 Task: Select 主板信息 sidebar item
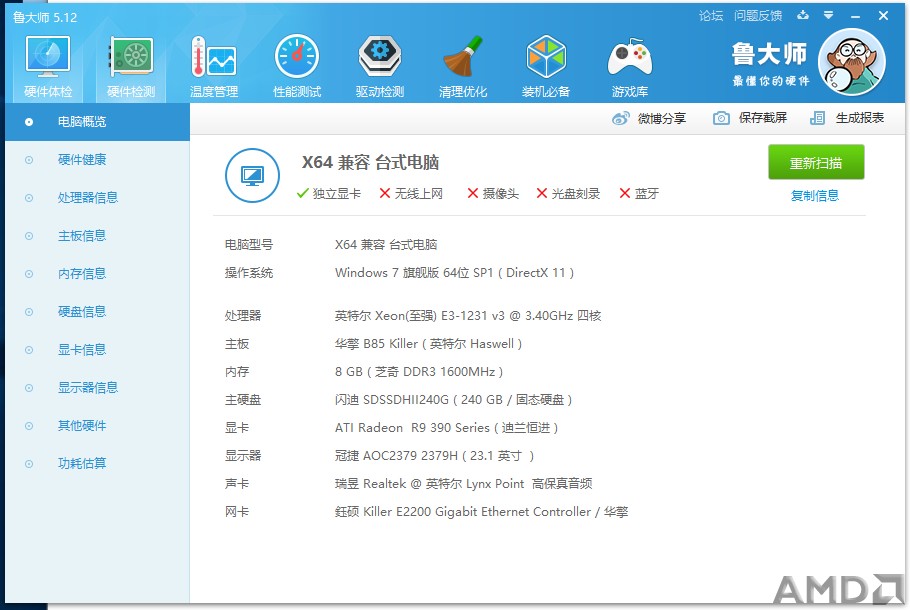click(x=98, y=236)
